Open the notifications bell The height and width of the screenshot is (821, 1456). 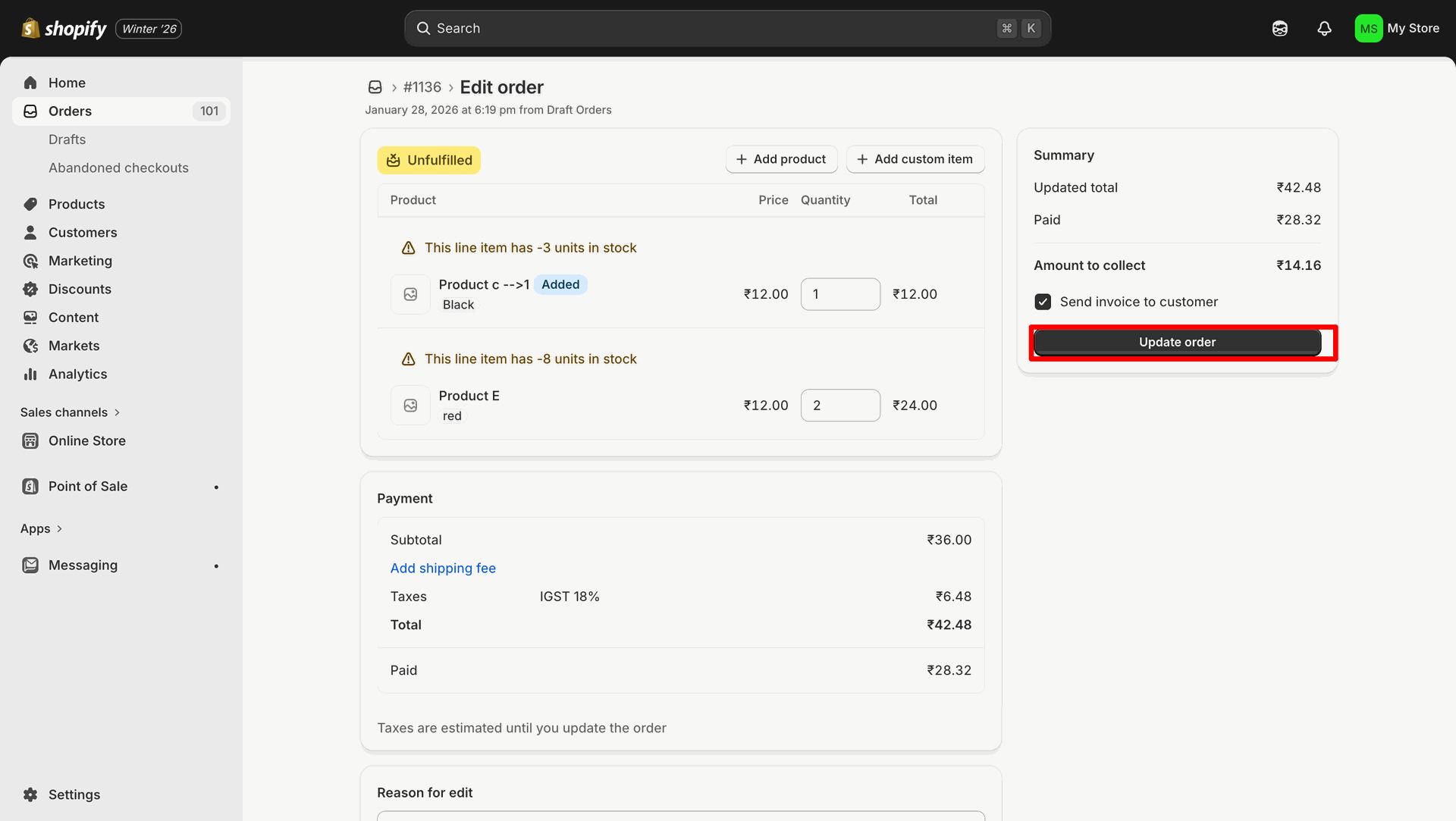click(x=1324, y=29)
